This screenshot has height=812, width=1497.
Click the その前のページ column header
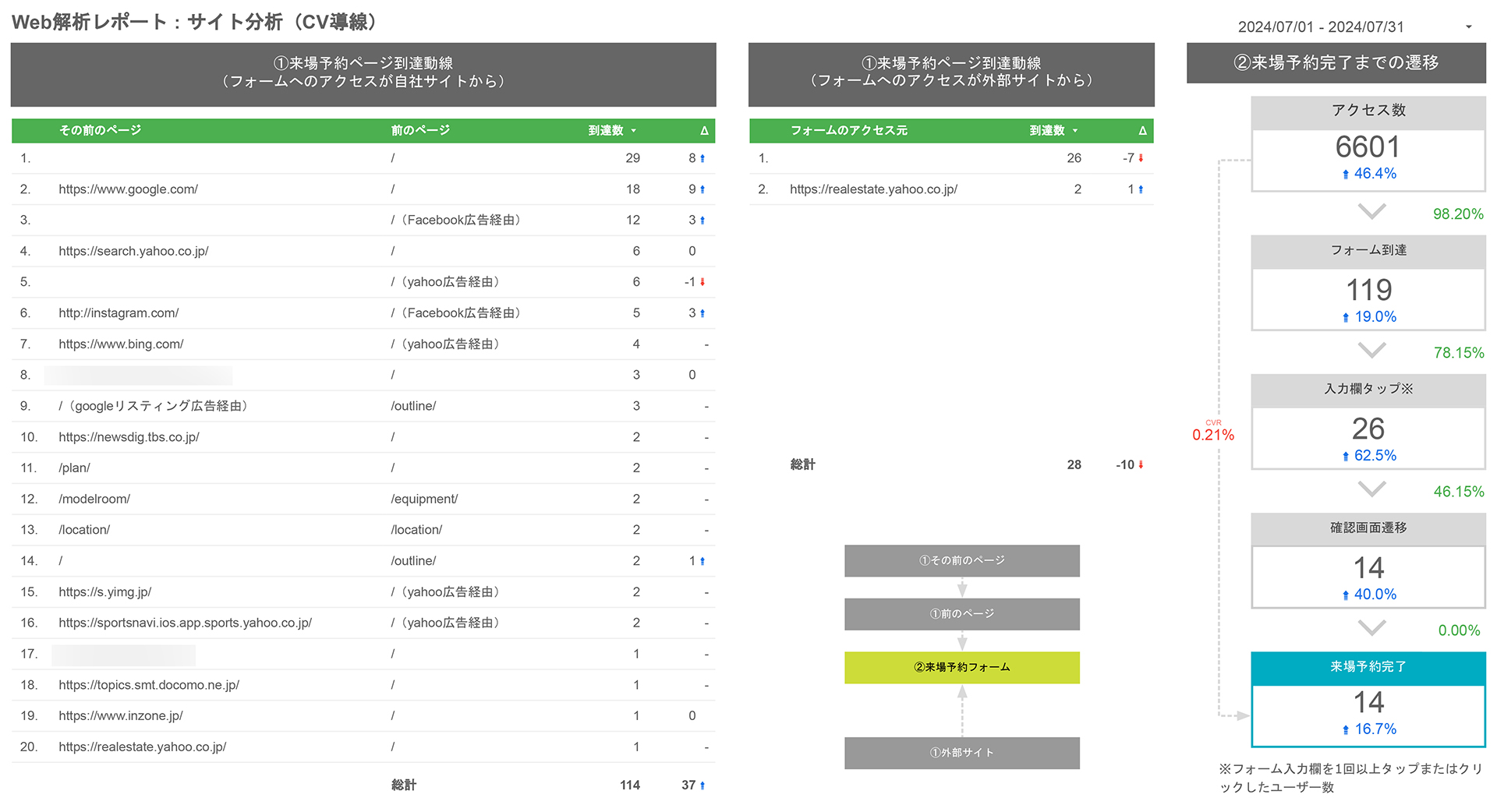(100, 130)
